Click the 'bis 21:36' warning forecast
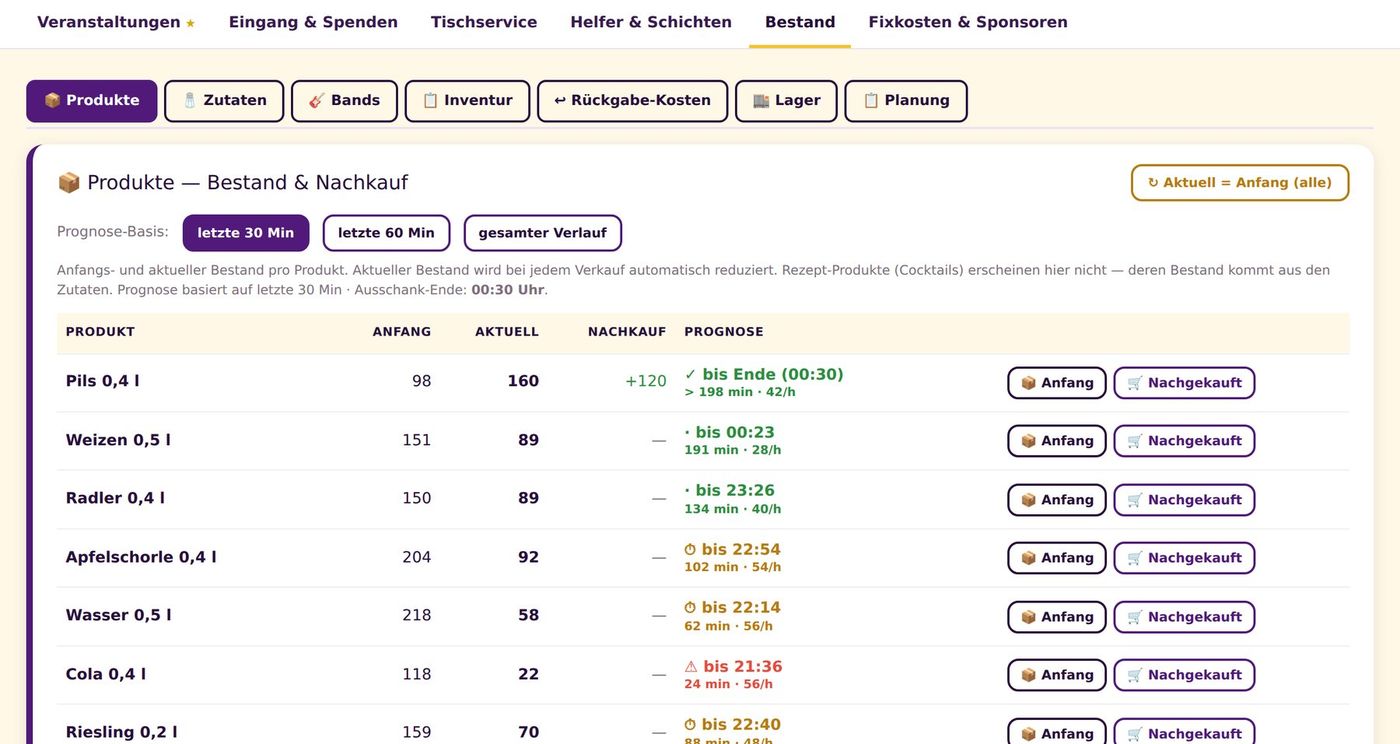 733,666
